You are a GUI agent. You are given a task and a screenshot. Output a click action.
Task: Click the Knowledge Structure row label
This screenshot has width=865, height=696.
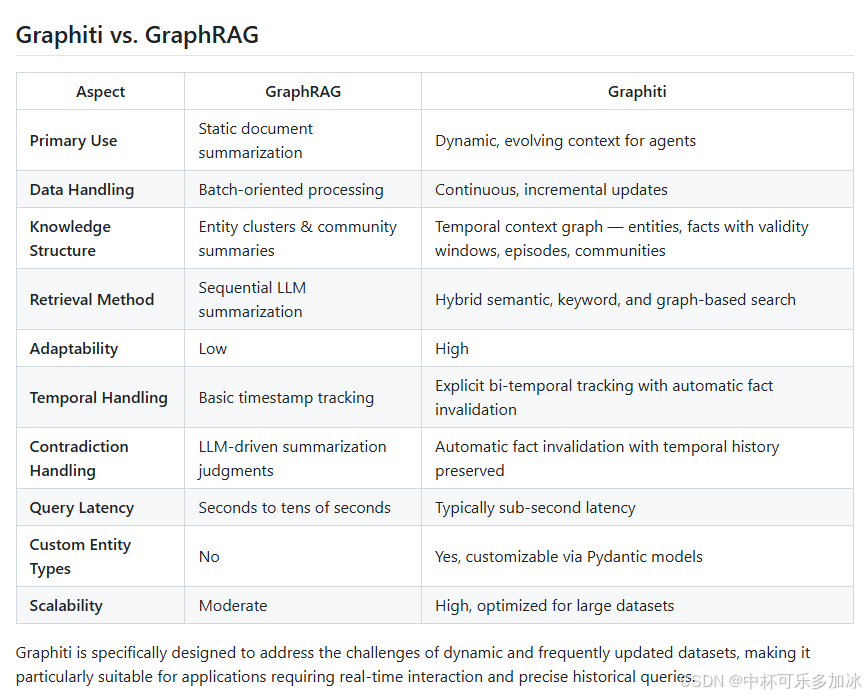(x=70, y=238)
